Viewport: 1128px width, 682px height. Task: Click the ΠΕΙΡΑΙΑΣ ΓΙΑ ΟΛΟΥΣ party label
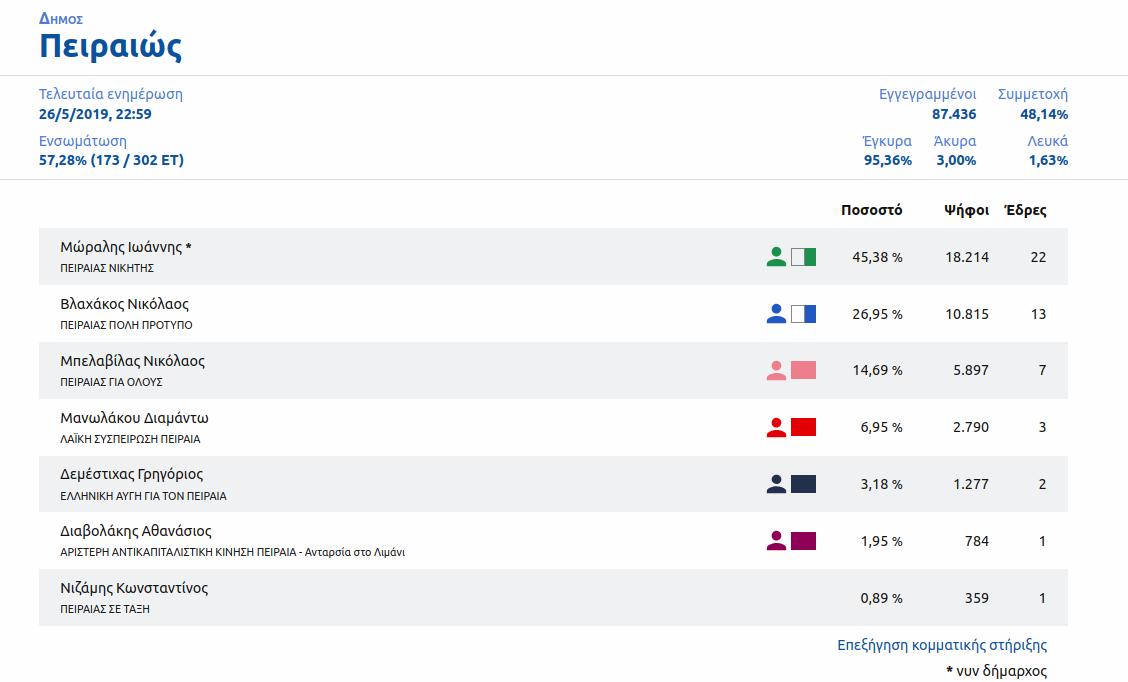tap(112, 382)
